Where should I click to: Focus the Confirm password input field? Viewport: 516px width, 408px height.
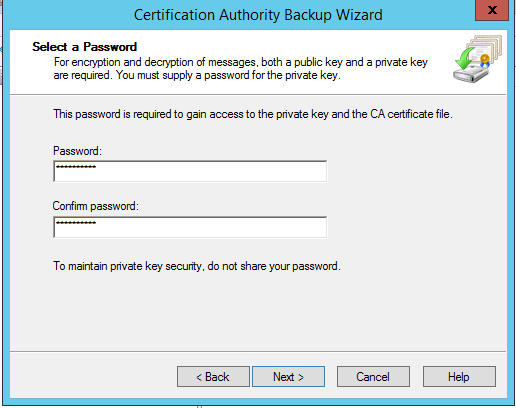click(x=190, y=227)
